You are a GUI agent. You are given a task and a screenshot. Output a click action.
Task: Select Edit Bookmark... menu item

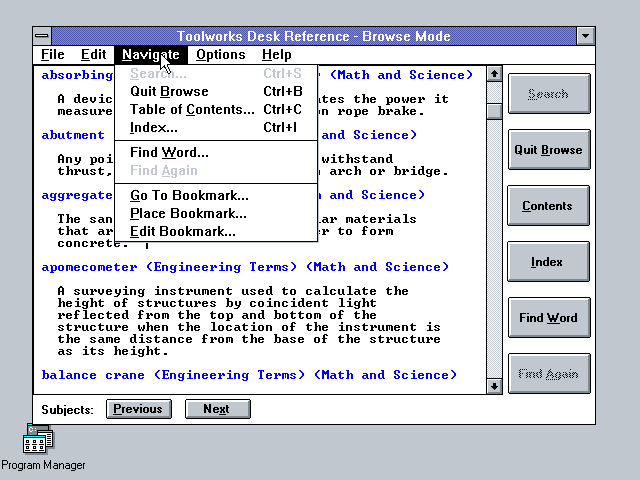(216, 231)
